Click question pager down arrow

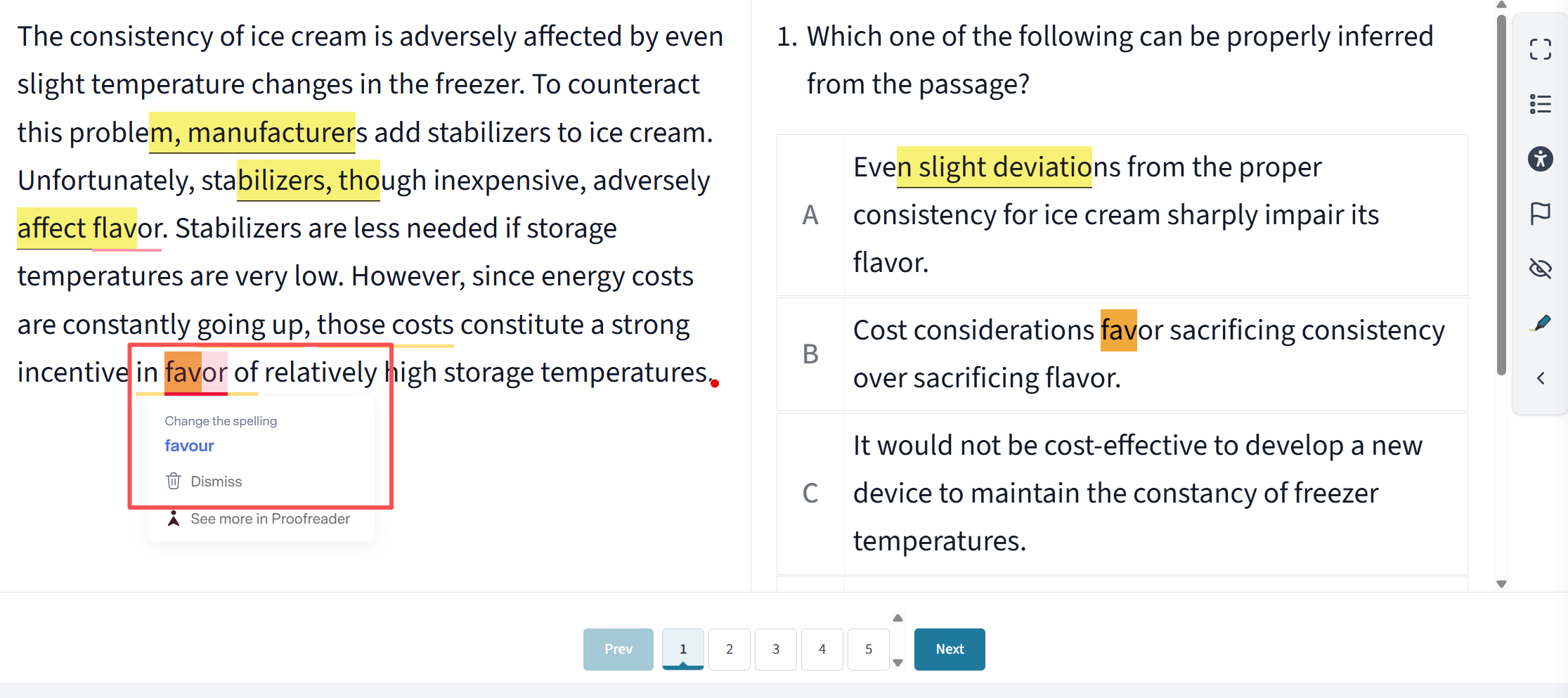tap(898, 662)
